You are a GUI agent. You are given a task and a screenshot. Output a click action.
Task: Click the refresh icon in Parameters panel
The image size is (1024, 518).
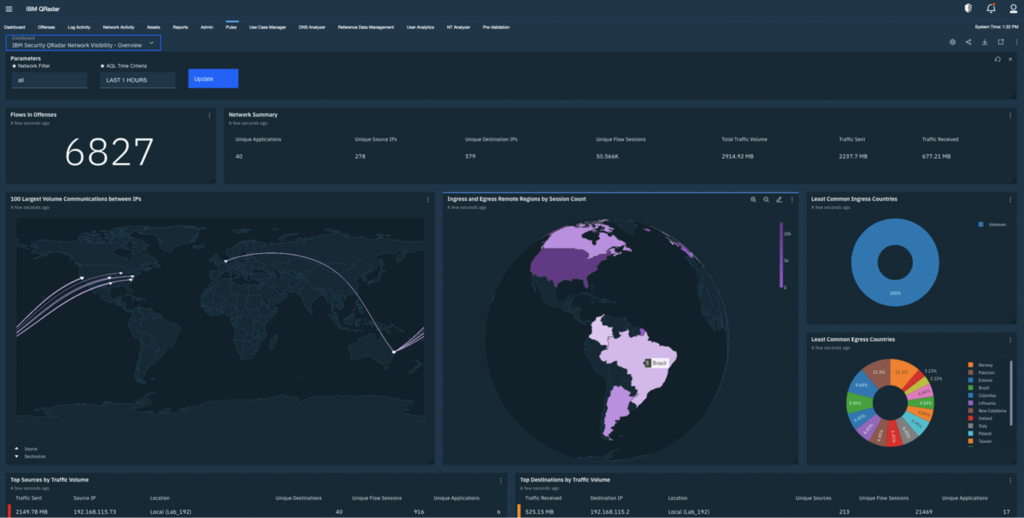(997, 59)
